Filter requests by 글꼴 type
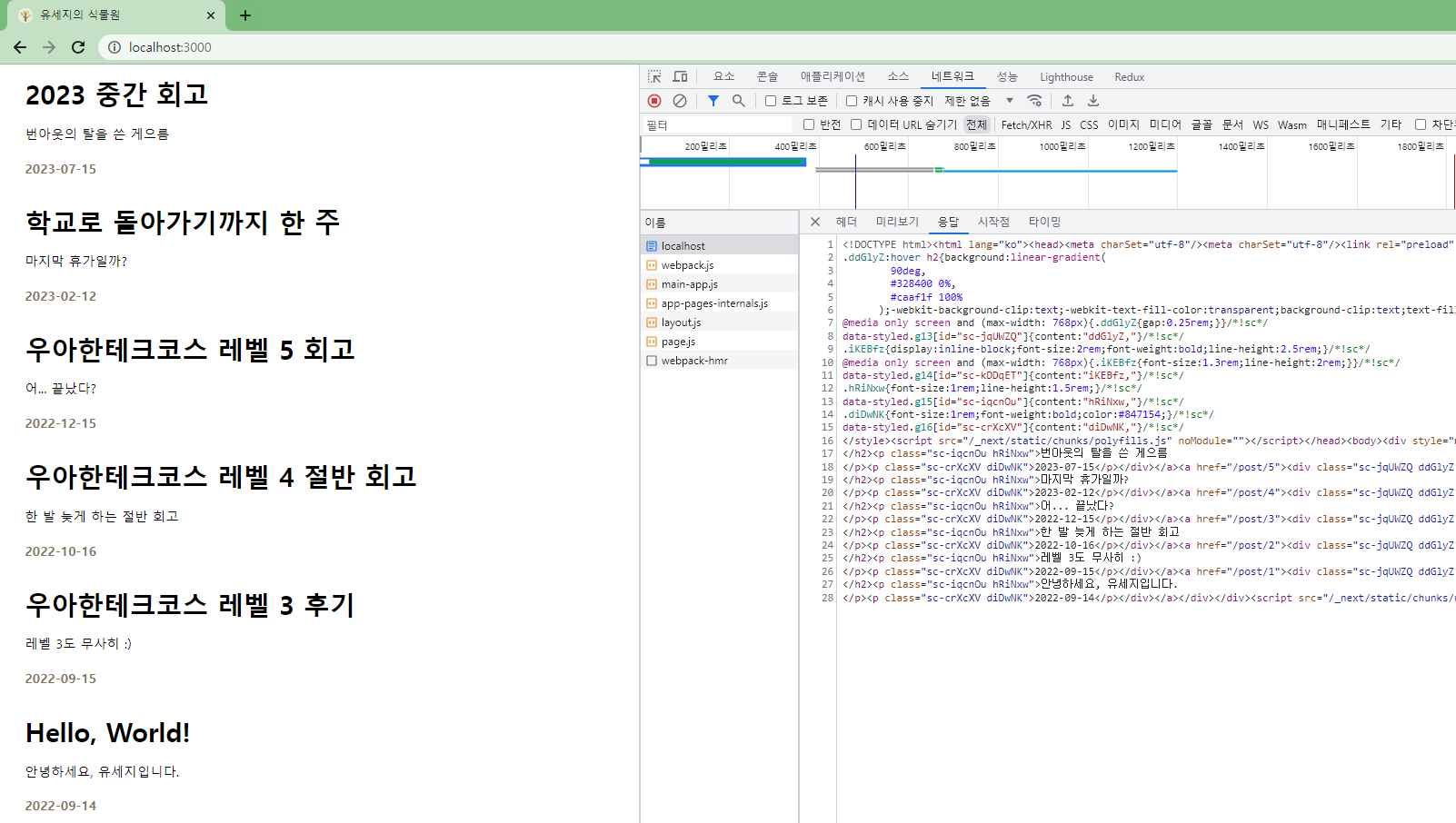The image size is (1456, 823). (x=1202, y=124)
